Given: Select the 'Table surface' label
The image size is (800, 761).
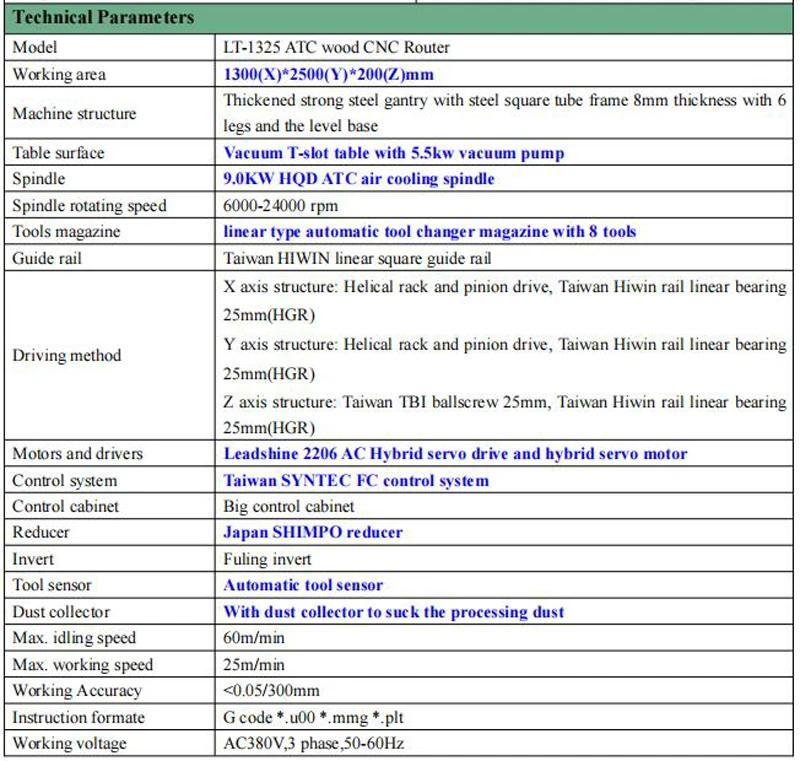Looking at the screenshot, I should (x=58, y=153).
